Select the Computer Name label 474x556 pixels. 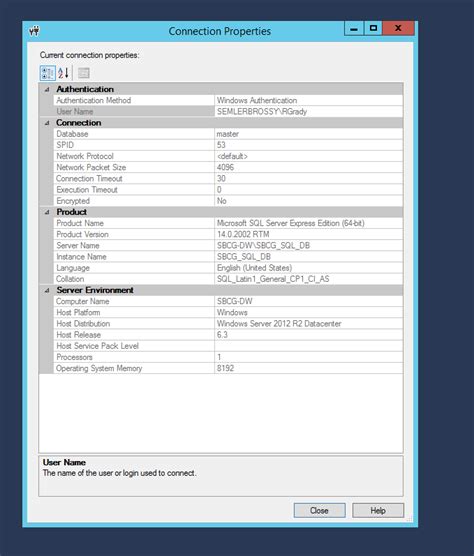point(83,301)
